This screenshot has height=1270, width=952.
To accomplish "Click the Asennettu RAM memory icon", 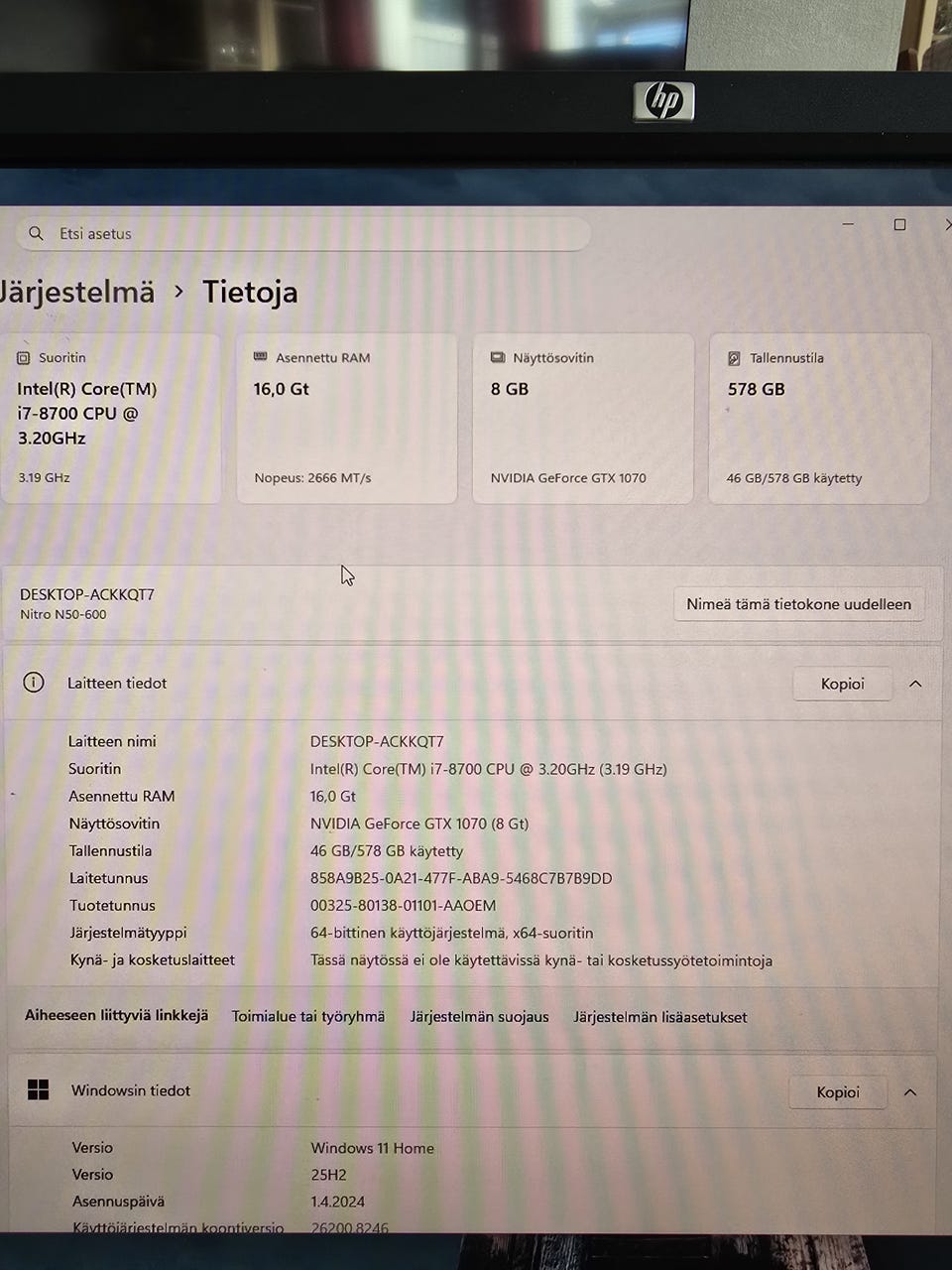I will point(261,357).
